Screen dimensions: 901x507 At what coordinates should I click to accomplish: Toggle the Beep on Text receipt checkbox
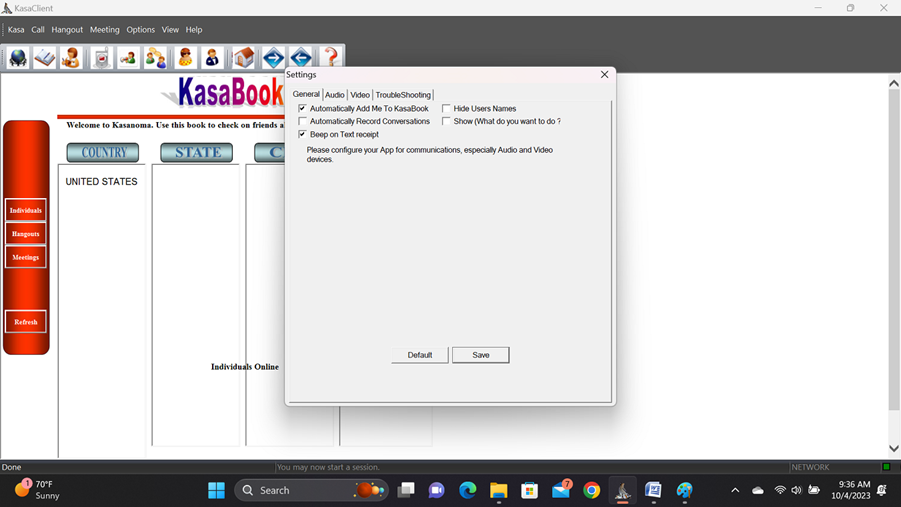(302, 134)
